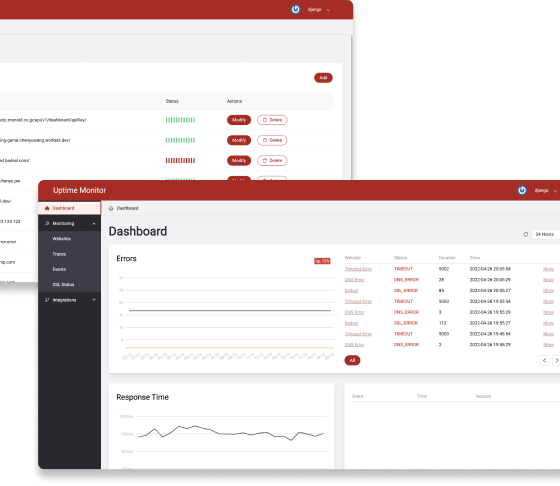The image size is (560, 486).
Task: Click the Add button in the back window
Action: pyautogui.click(x=323, y=78)
